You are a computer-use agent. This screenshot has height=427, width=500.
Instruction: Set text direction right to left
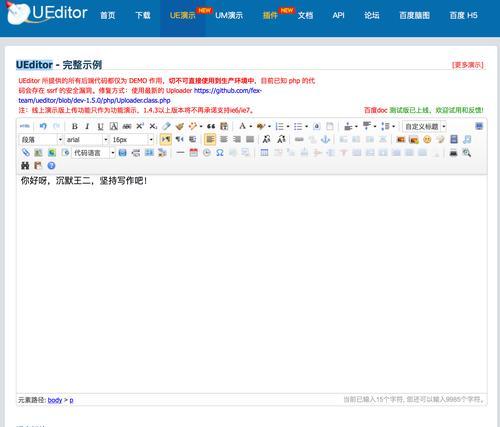click(180, 139)
